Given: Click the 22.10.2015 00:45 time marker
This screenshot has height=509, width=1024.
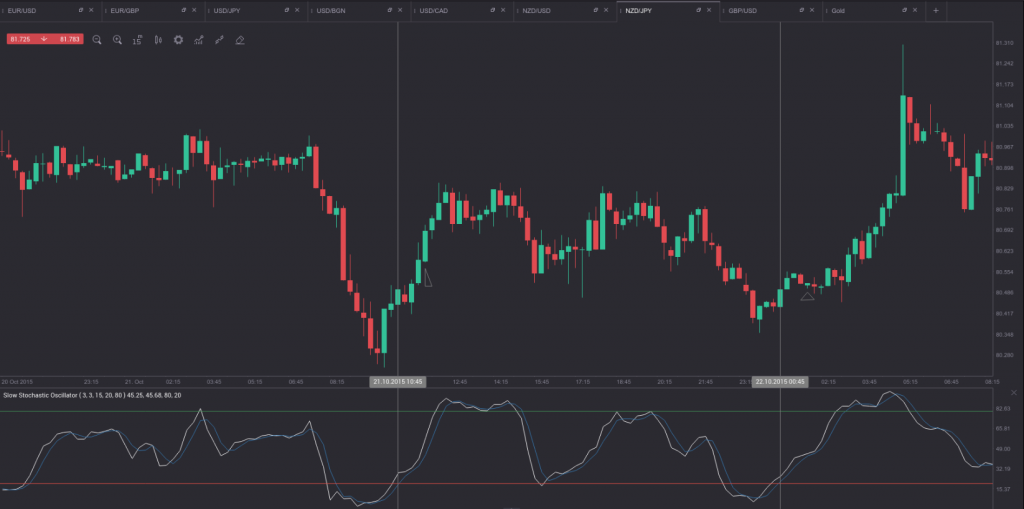Looking at the screenshot, I should (x=780, y=381).
